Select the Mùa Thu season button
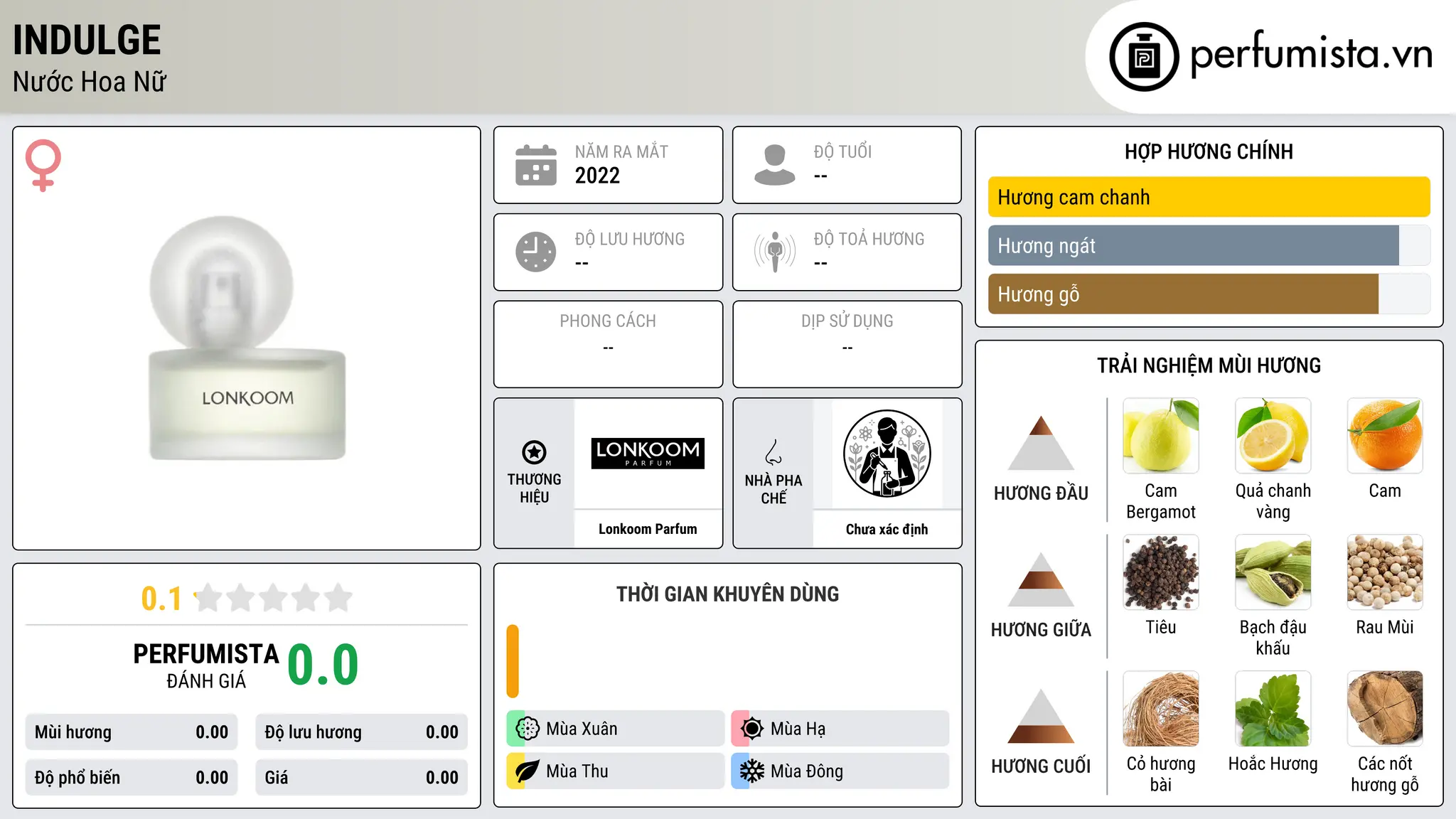The height and width of the screenshot is (819, 1456). click(x=616, y=771)
